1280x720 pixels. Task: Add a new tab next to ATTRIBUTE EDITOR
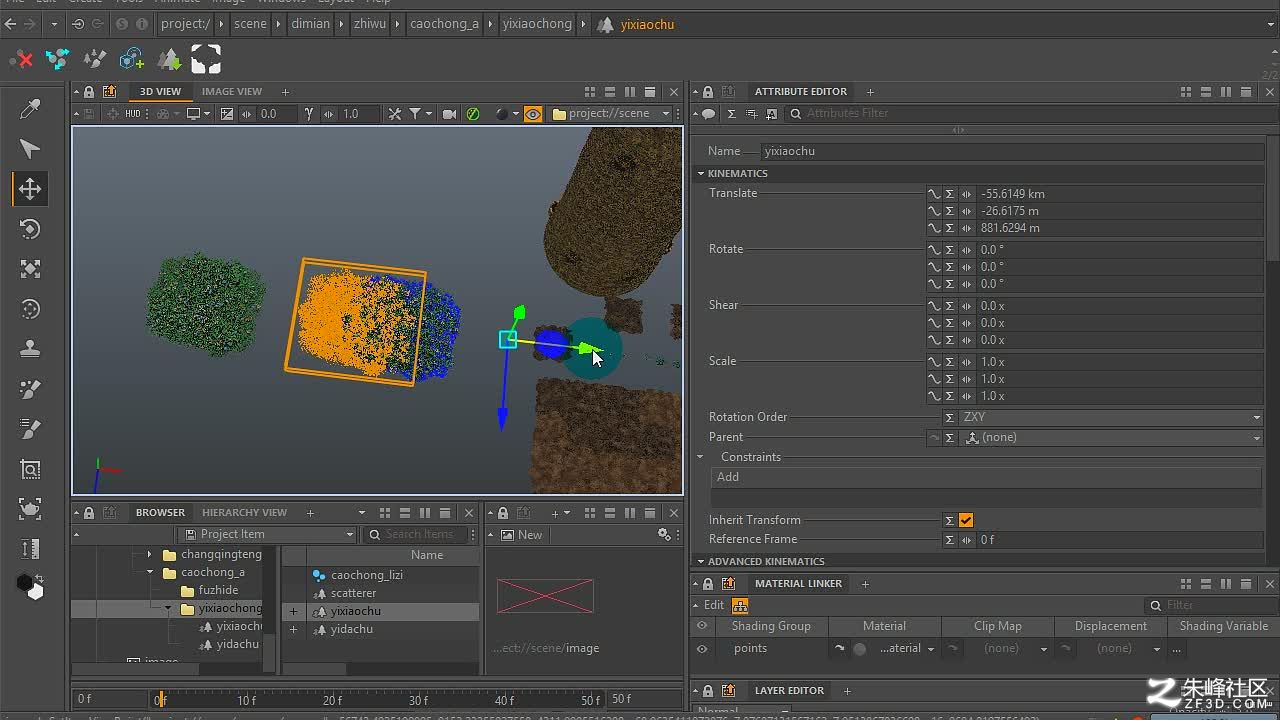click(870, 92)
